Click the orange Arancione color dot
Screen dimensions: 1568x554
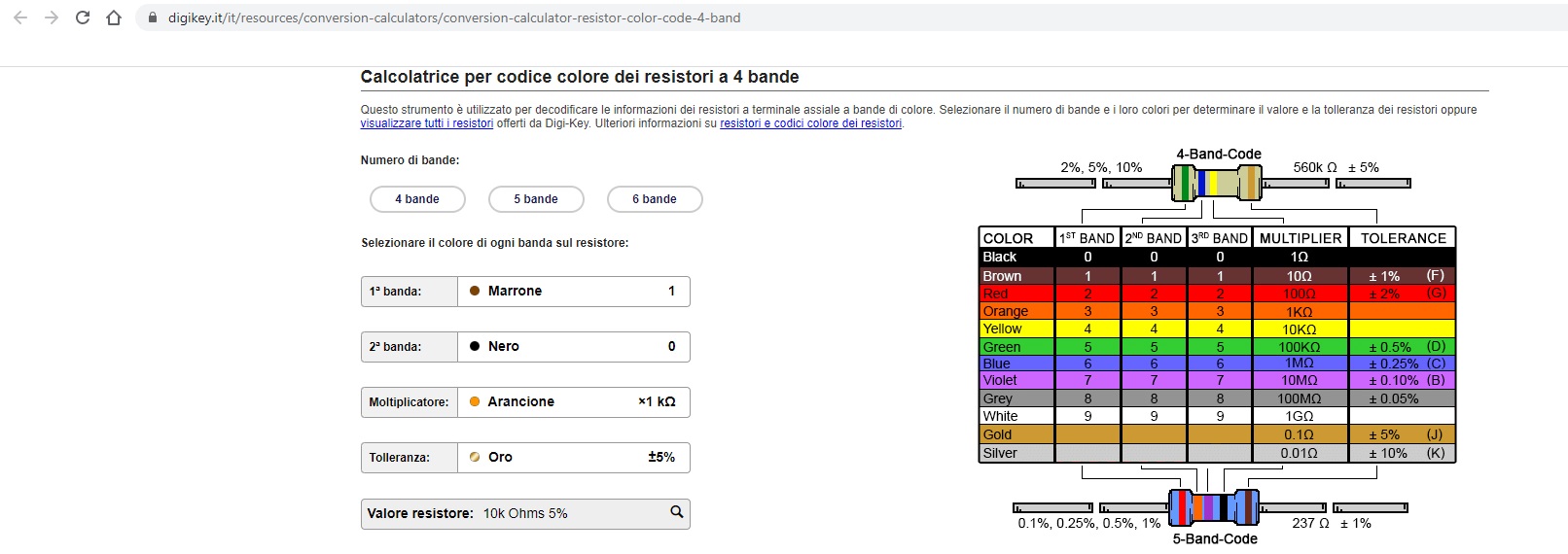pos(475,401)
